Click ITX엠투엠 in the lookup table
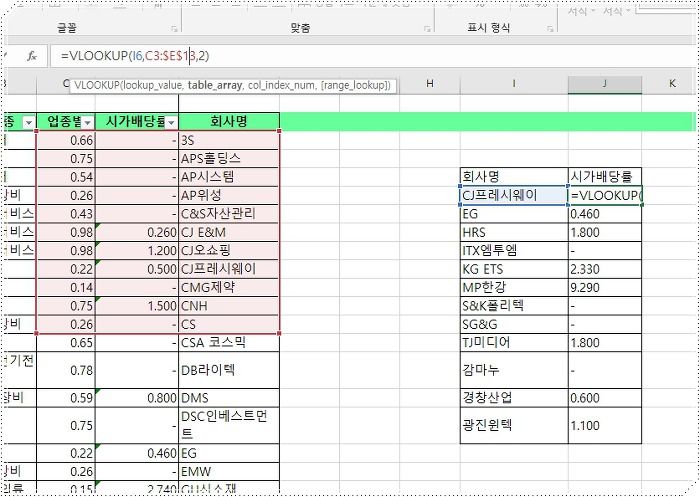700x497 pixels. (x=514, y=251)
